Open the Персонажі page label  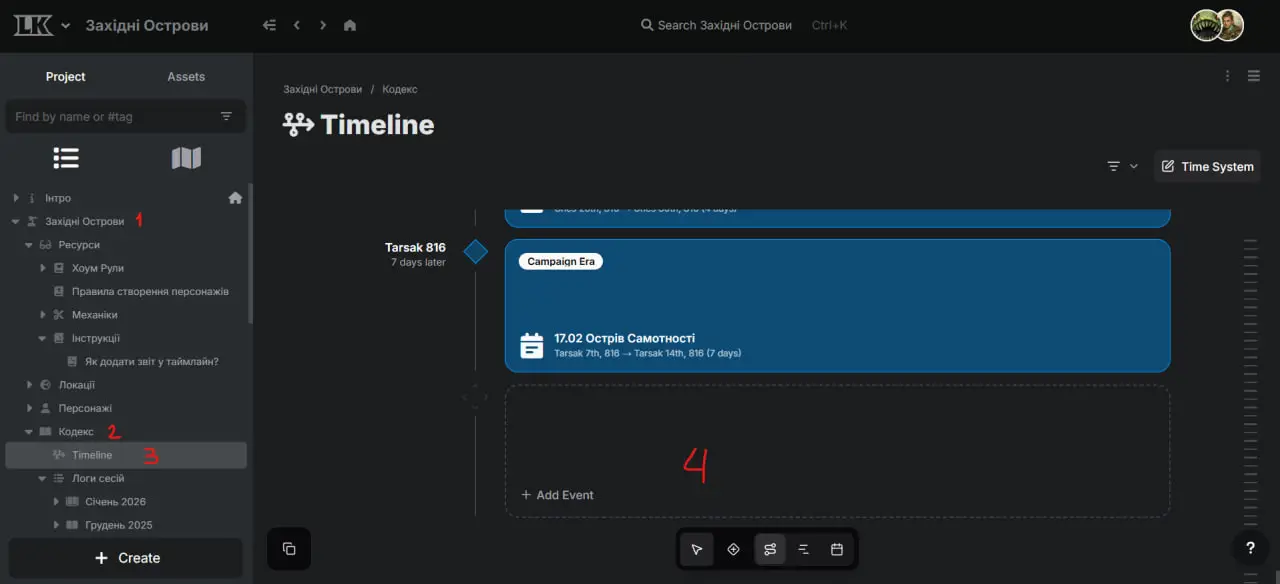click(x=85, y=408)
